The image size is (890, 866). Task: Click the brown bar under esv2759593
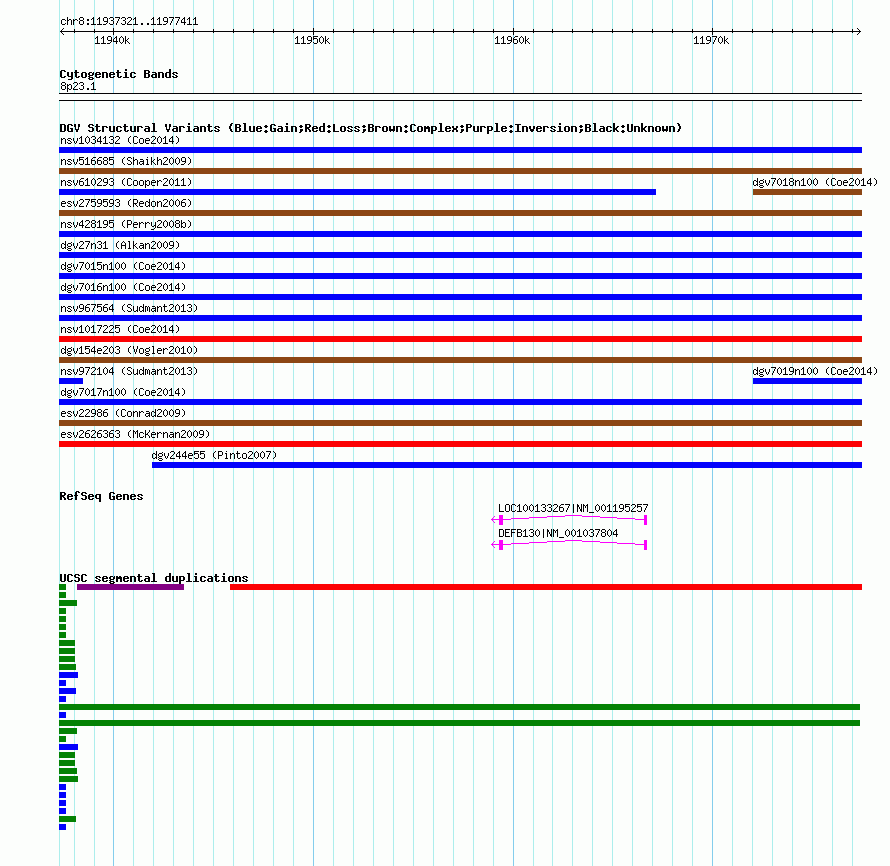click(460, 213)
